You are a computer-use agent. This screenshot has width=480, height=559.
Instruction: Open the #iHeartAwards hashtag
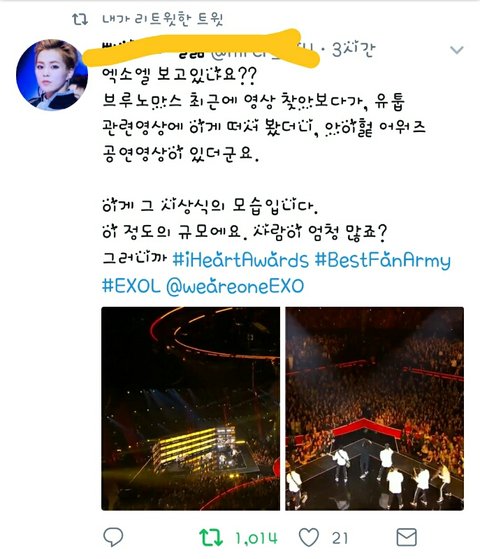coord(240,260)
